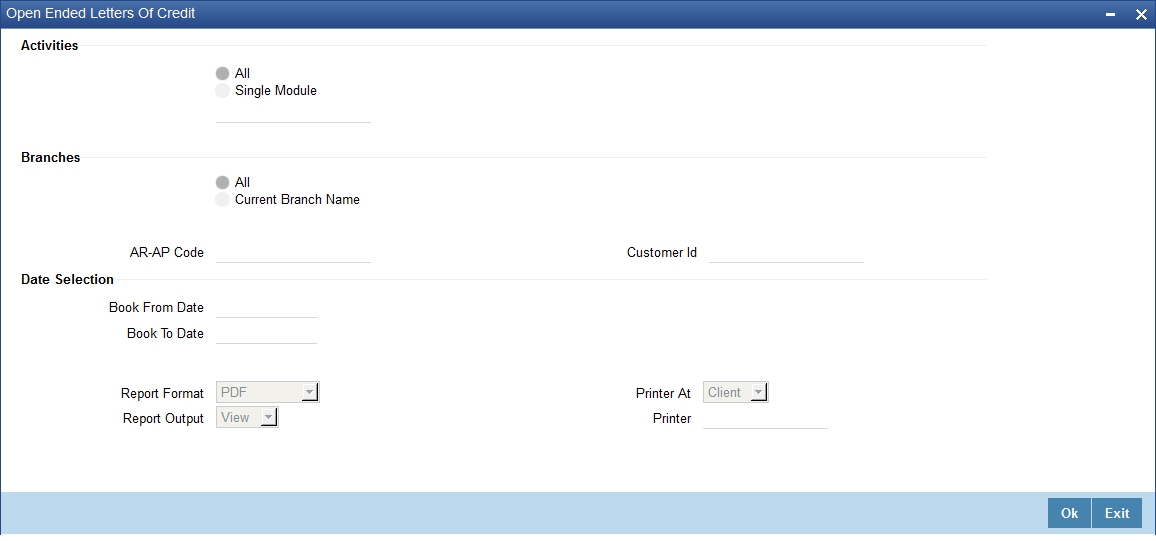Open the Report Output View dropdown

click(247, 418)
